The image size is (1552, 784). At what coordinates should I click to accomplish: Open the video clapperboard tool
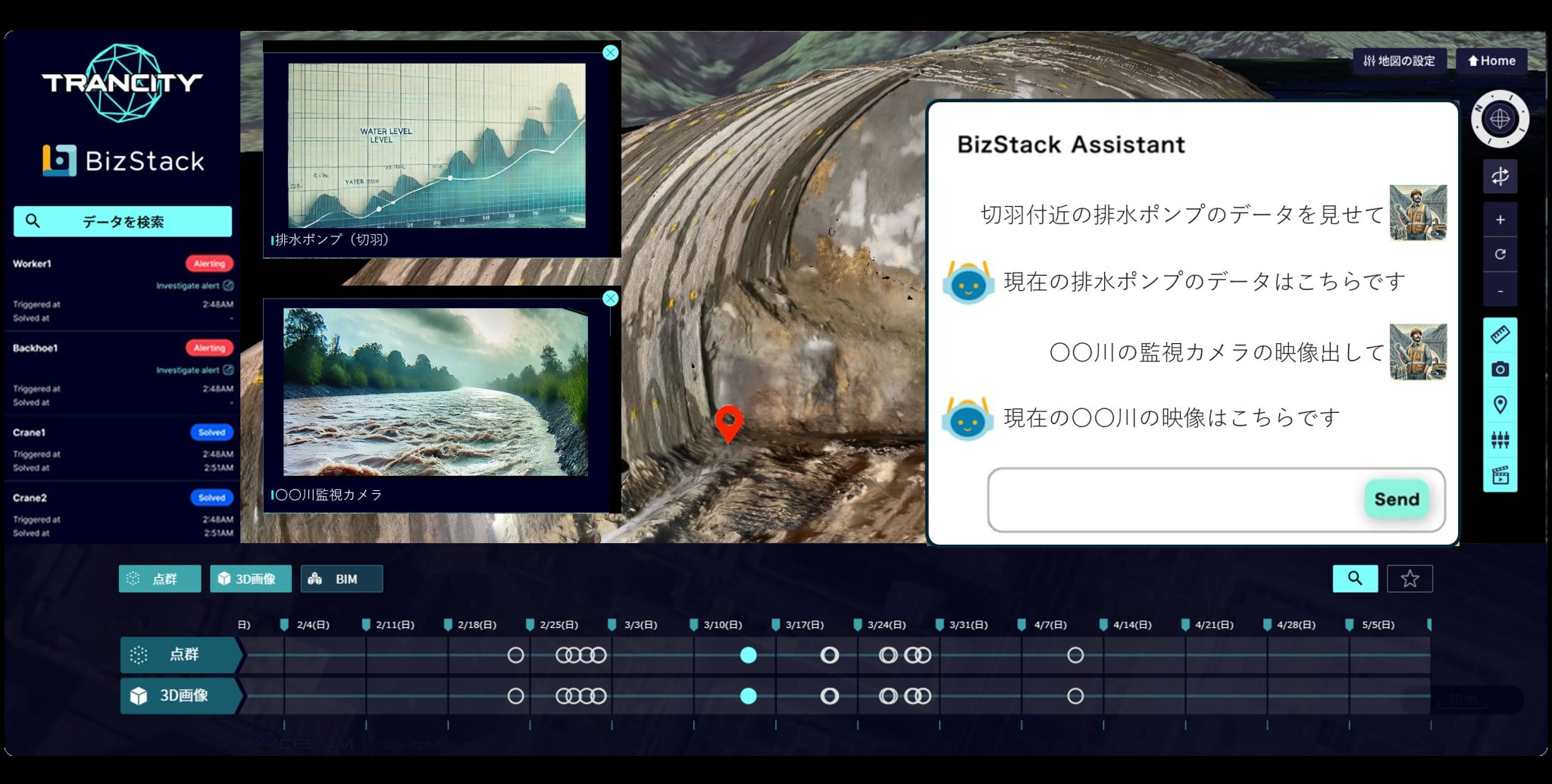pyautogui.click(x=1500, y=475)
